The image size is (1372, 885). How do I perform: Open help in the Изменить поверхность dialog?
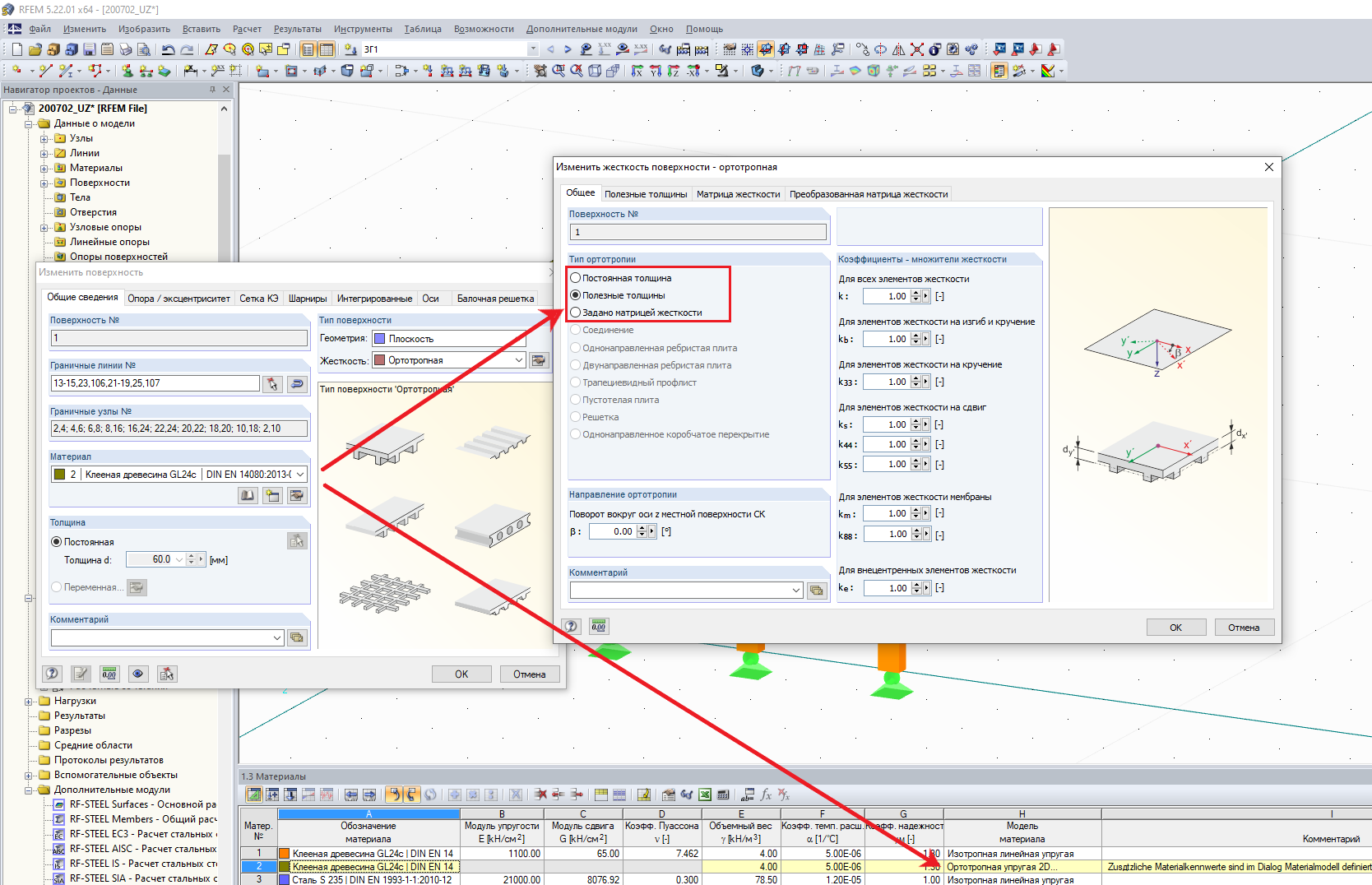click(x=53, y=674)
